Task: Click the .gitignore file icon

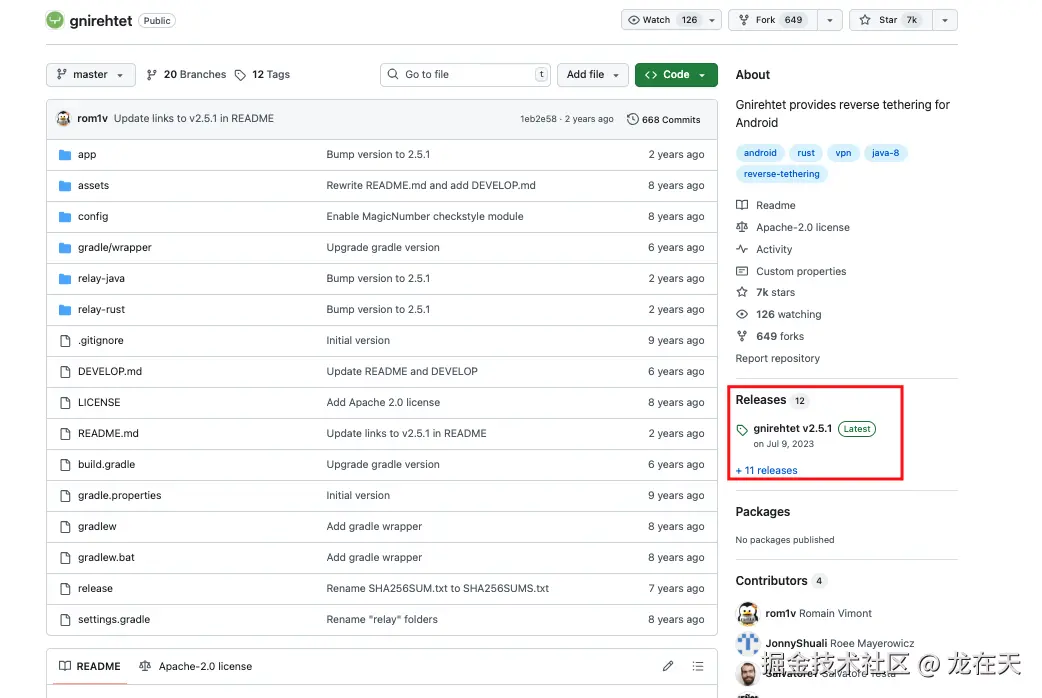Action: pos(64,340)
